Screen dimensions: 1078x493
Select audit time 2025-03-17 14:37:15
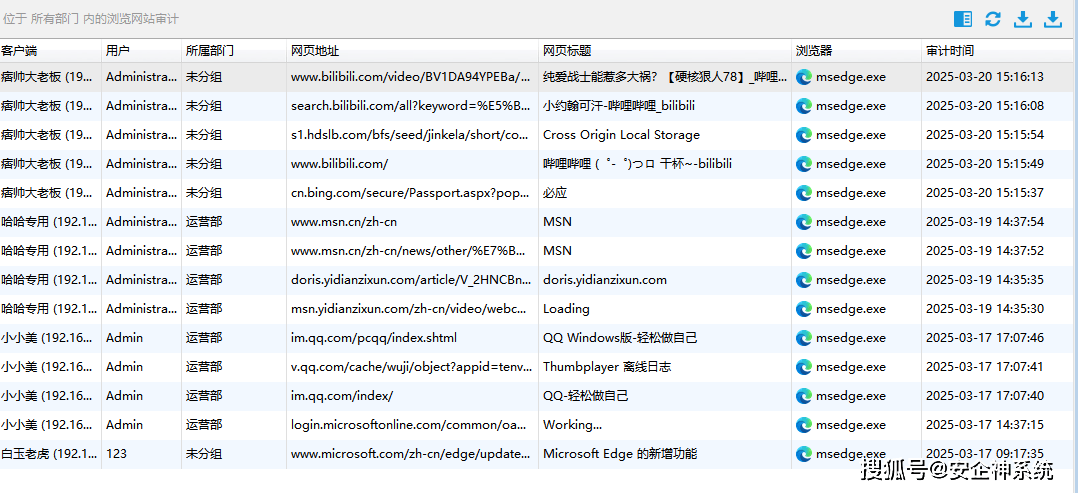click(984, 425)
